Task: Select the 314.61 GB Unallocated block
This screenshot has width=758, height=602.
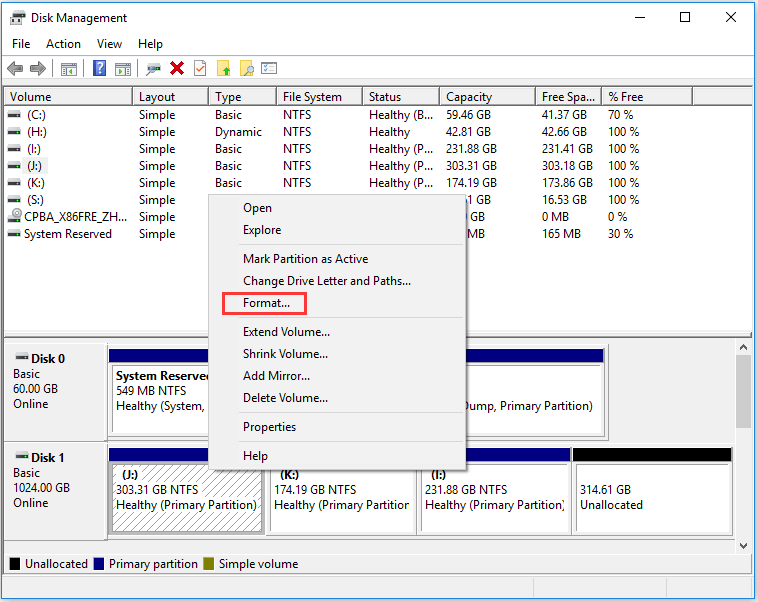Action: [x=653, y=498]
